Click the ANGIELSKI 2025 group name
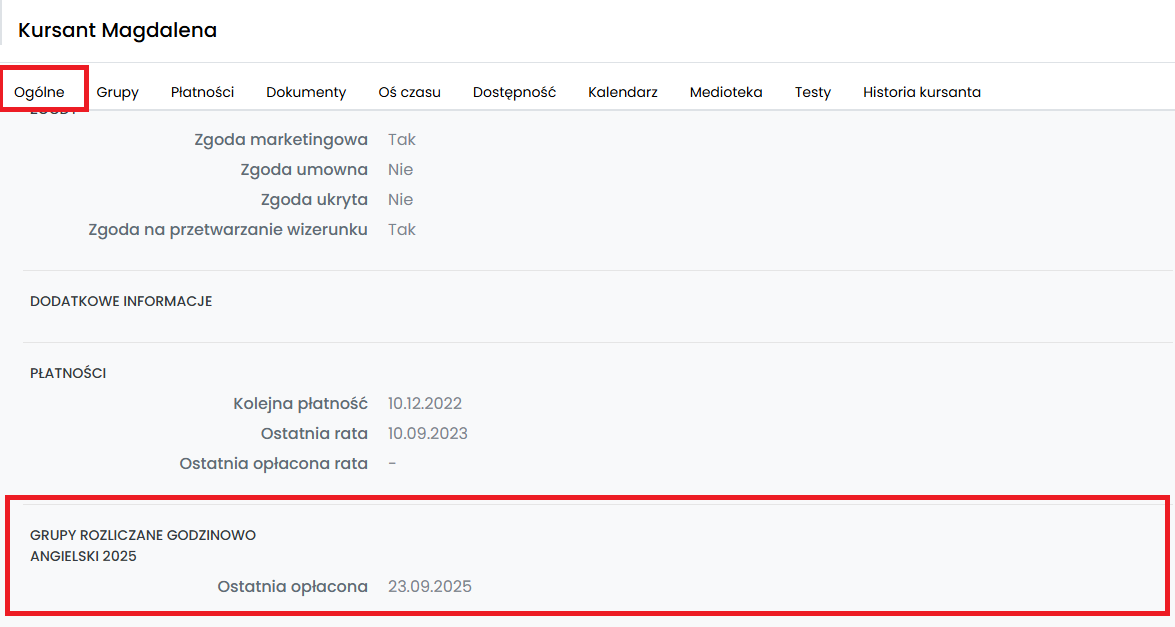Image resolution: width=1175 pixels, height=627 pixels. tap(83, 556)
